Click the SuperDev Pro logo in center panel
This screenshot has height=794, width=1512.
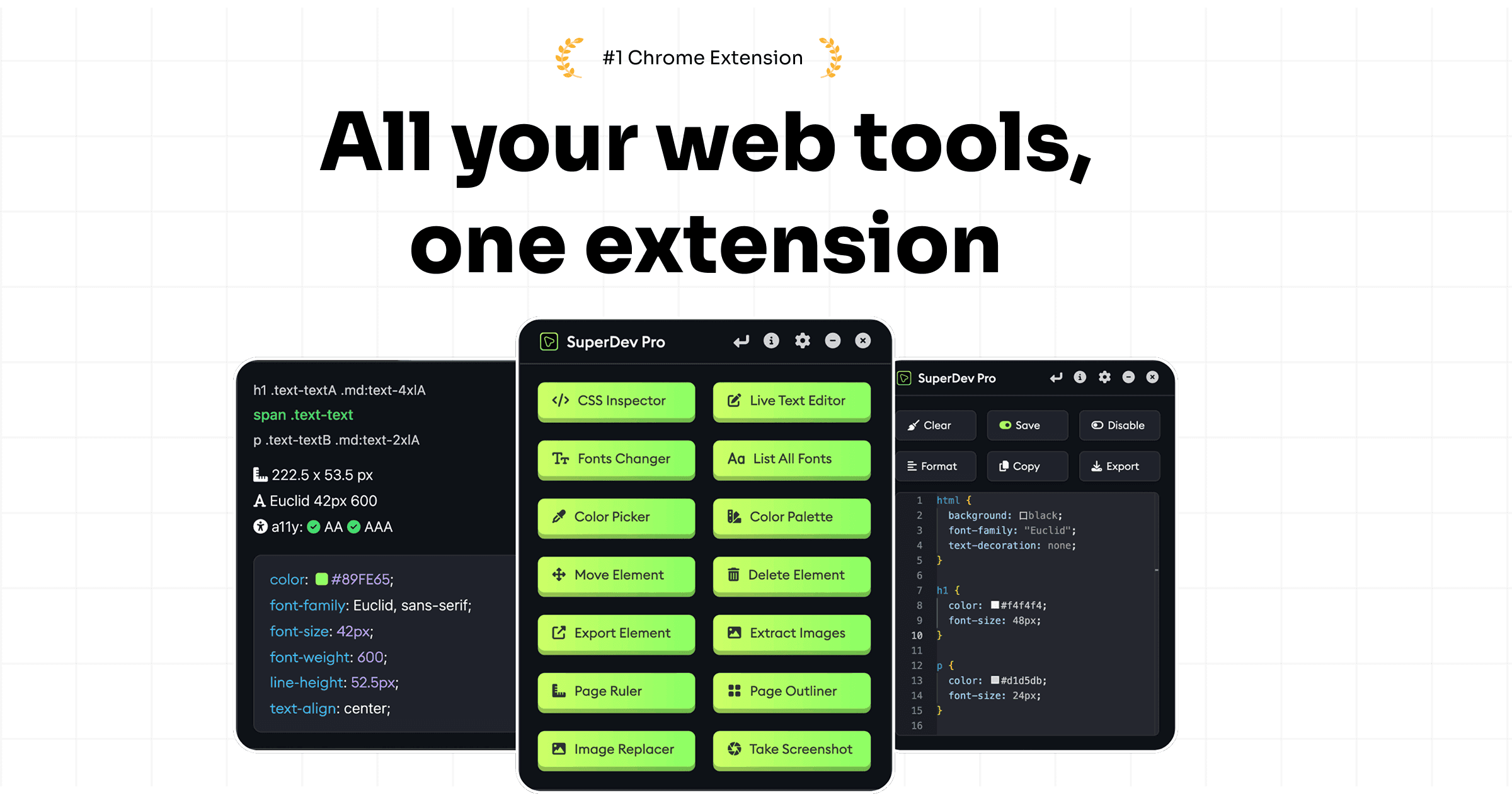[549, 342]
